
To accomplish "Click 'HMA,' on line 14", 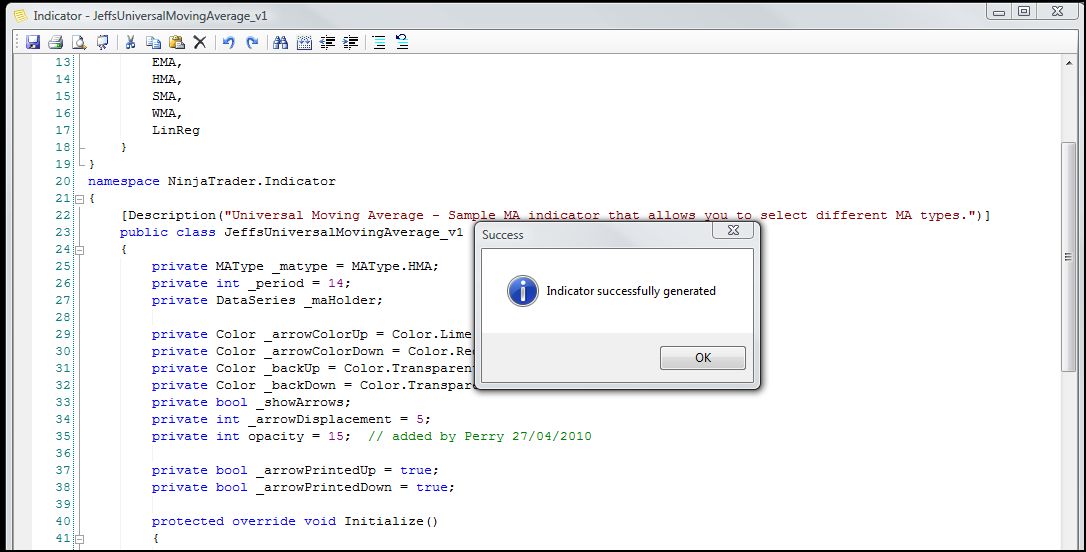I will (167, 79).
